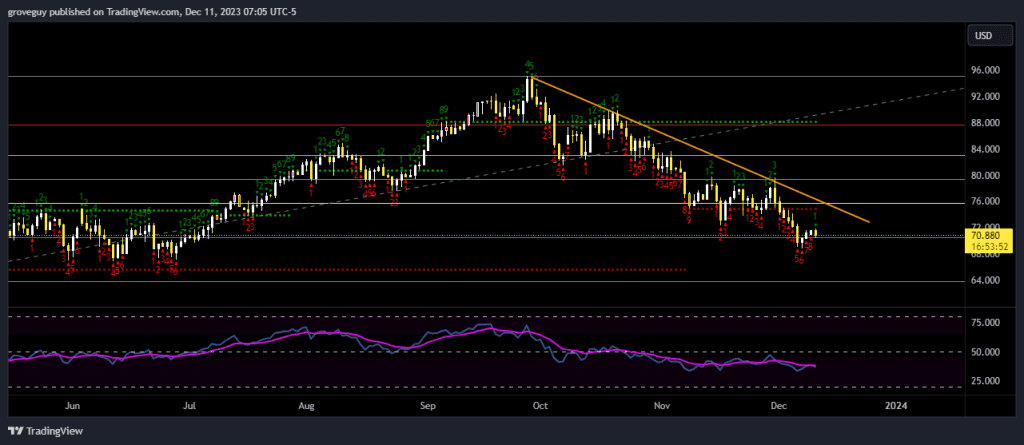The image size is (1024, 445).
Task: Select the orange descending trendline
Action: [700, 148]
